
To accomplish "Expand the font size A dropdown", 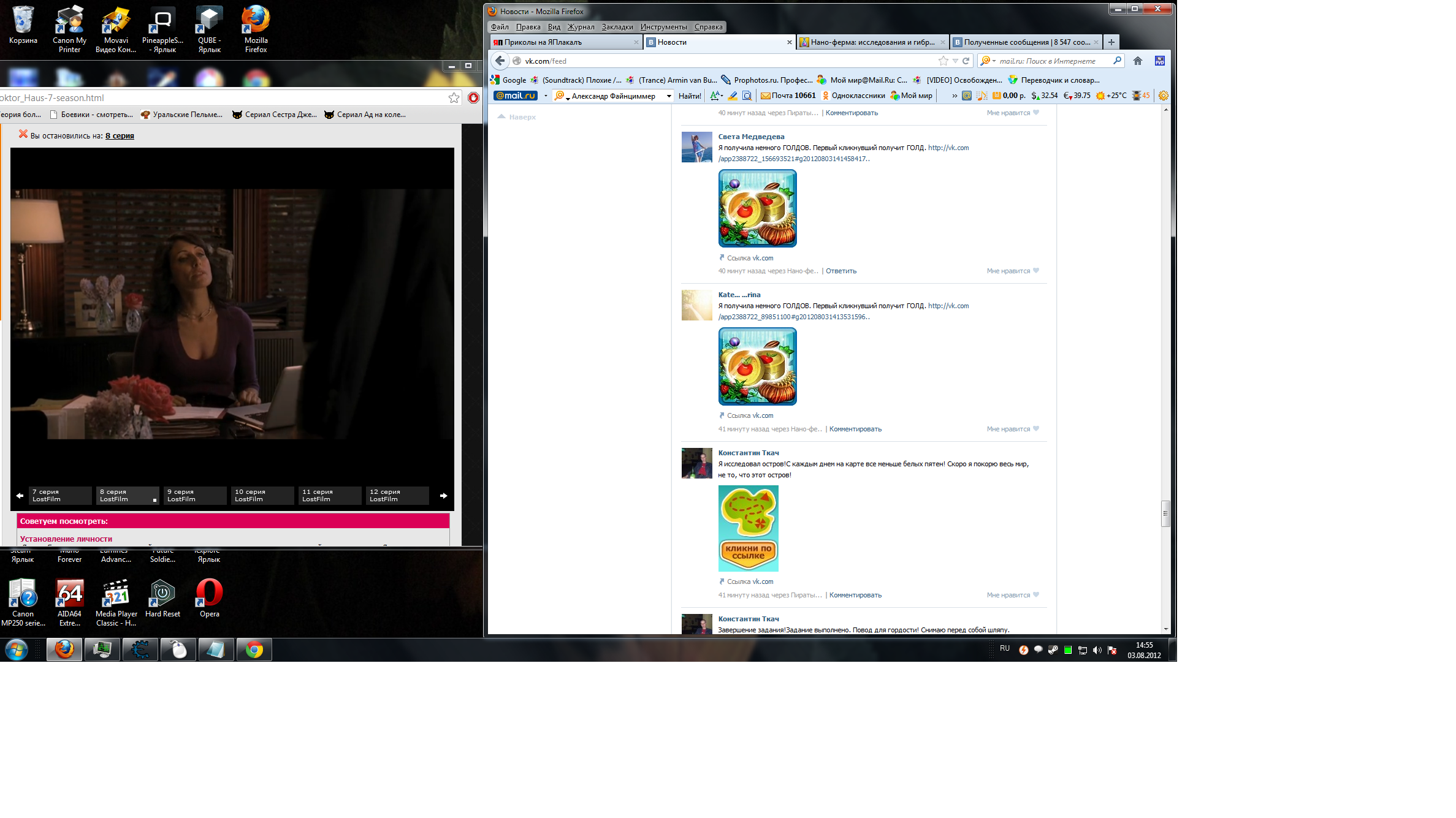I will [716, 96].
